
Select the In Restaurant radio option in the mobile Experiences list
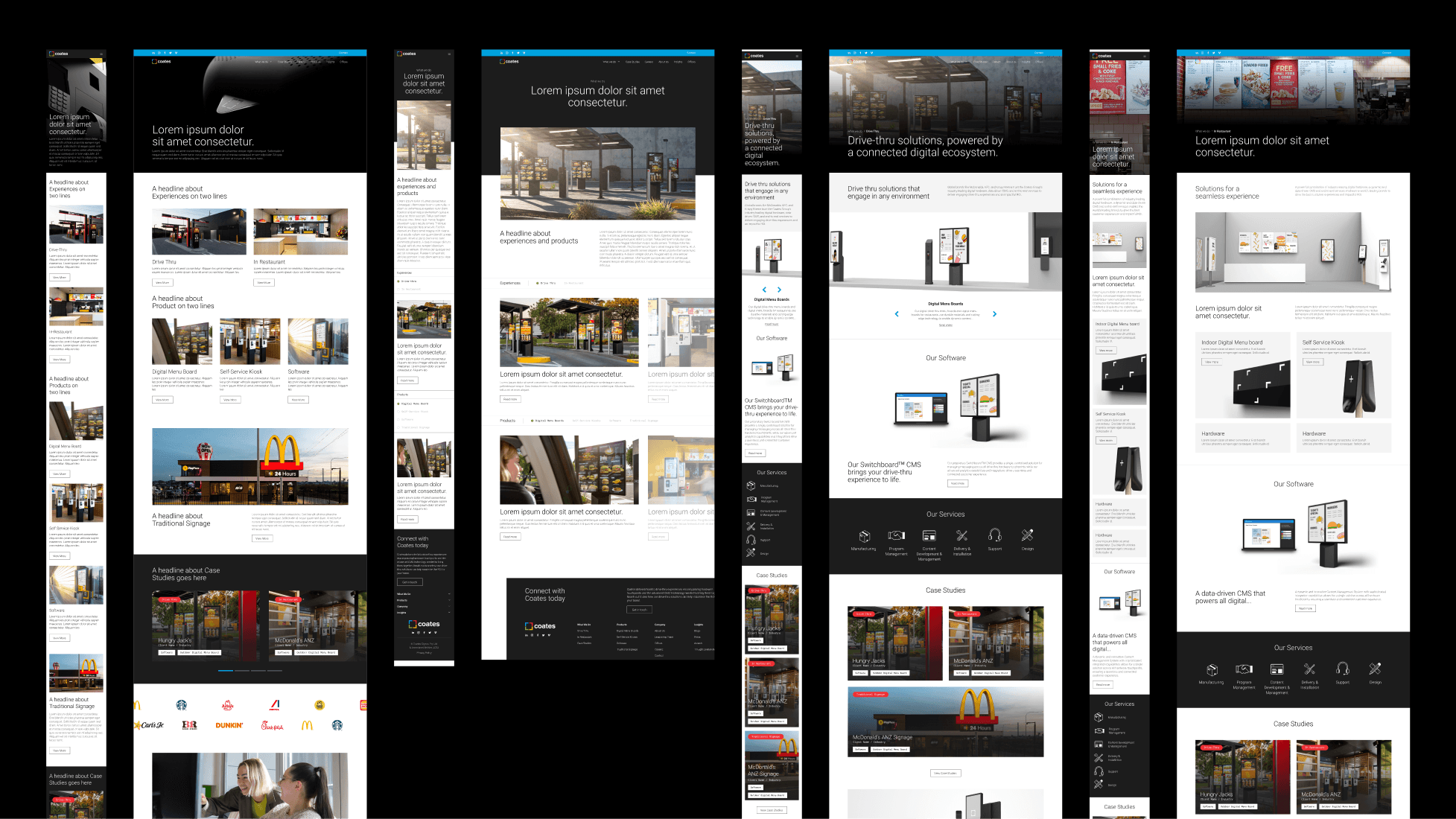click(x=399, y=289)
